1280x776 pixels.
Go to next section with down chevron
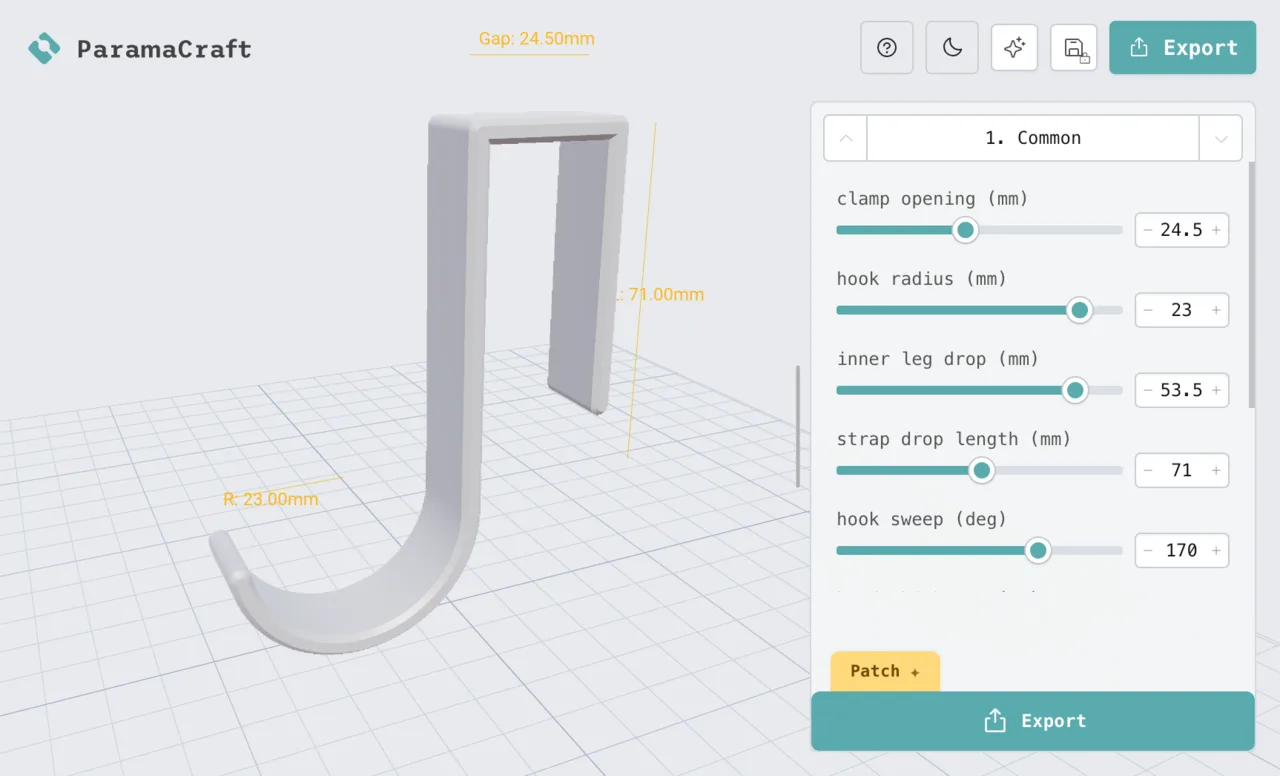1221,138
